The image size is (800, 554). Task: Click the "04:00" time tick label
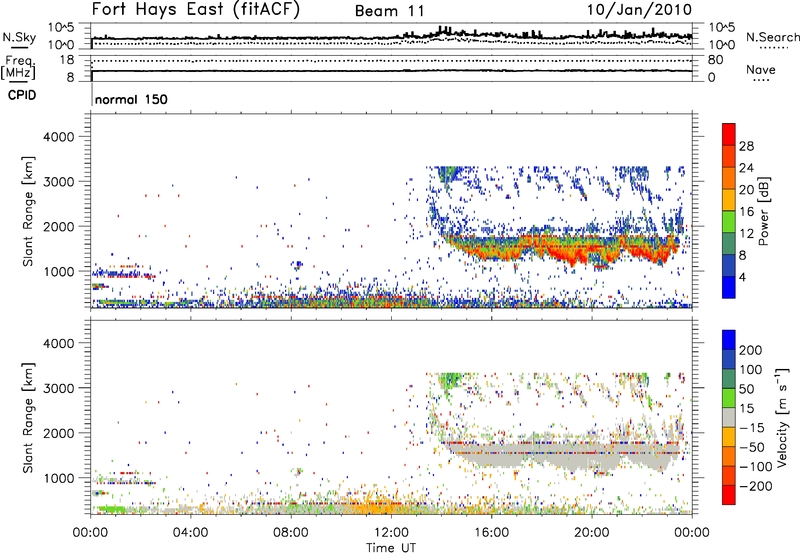click(x=190, y=533)
